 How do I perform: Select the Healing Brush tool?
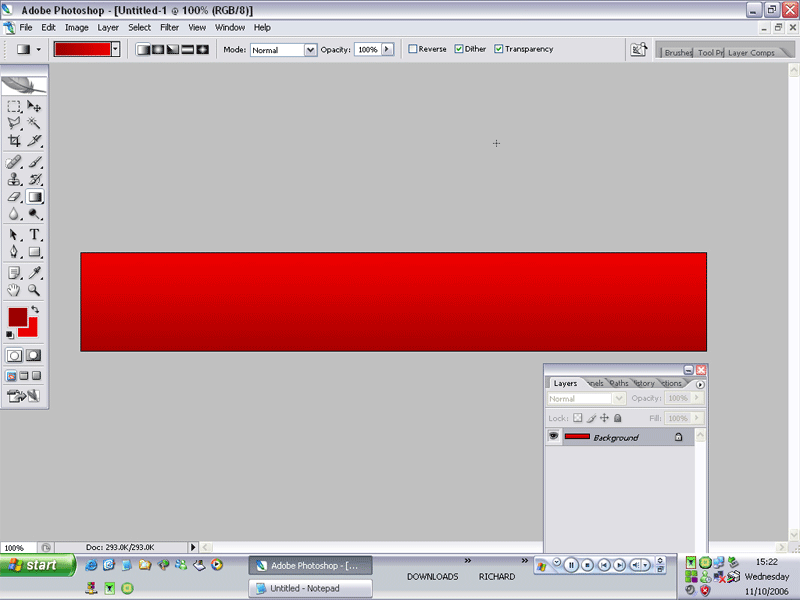pos(14,162)
